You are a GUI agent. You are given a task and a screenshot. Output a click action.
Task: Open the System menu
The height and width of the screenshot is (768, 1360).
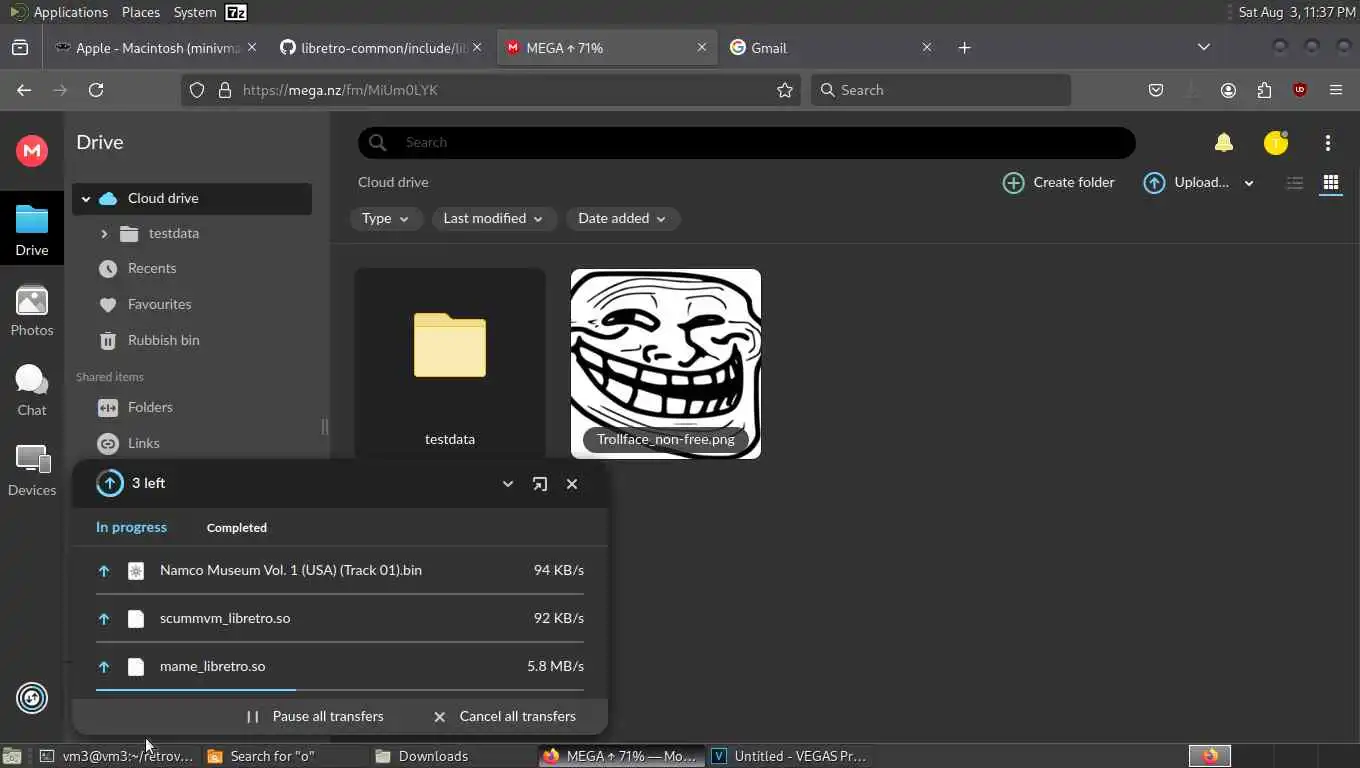pyautogui.click(x=195, y=12)
